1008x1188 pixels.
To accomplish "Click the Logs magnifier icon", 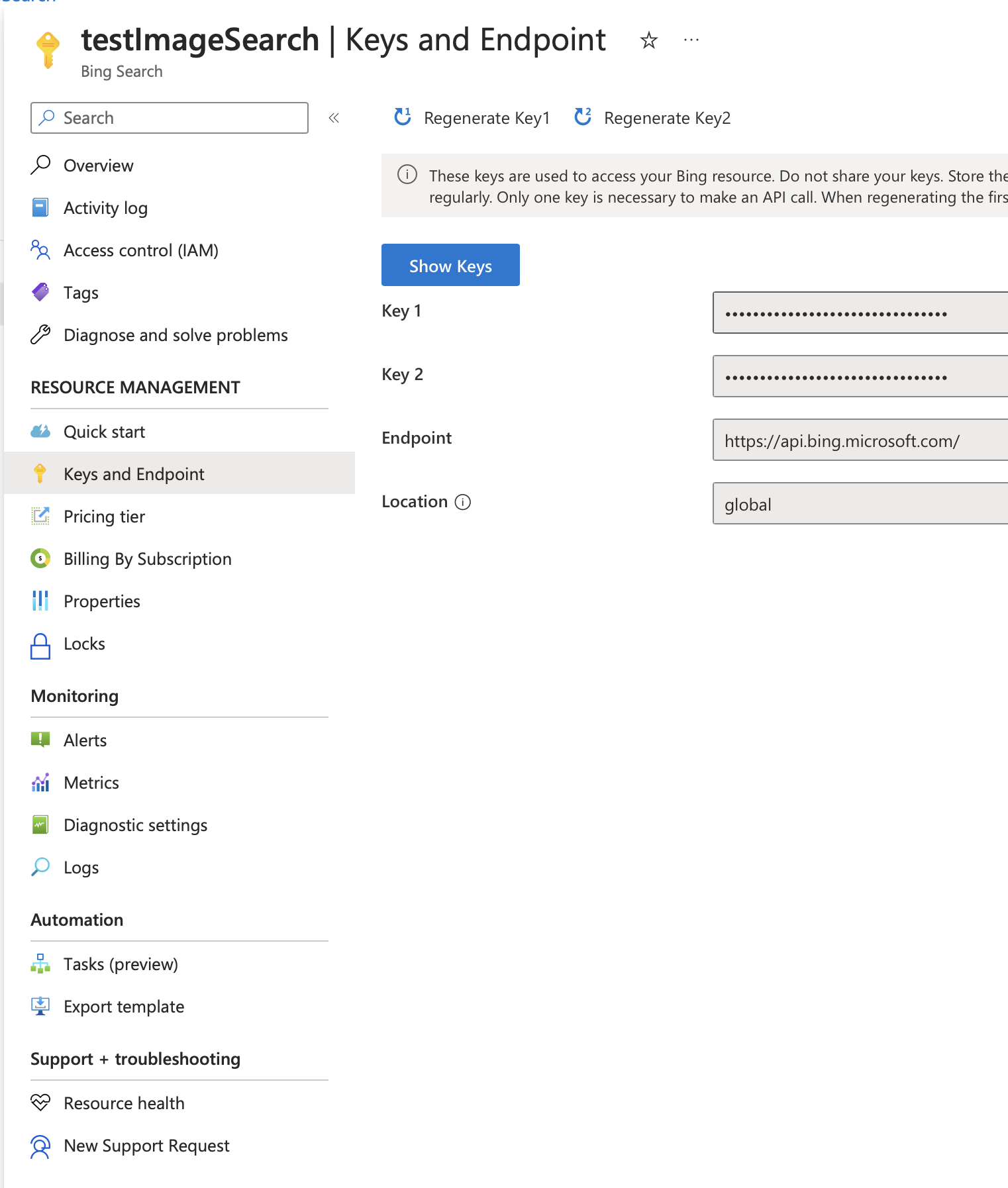I will pos(40,867).
